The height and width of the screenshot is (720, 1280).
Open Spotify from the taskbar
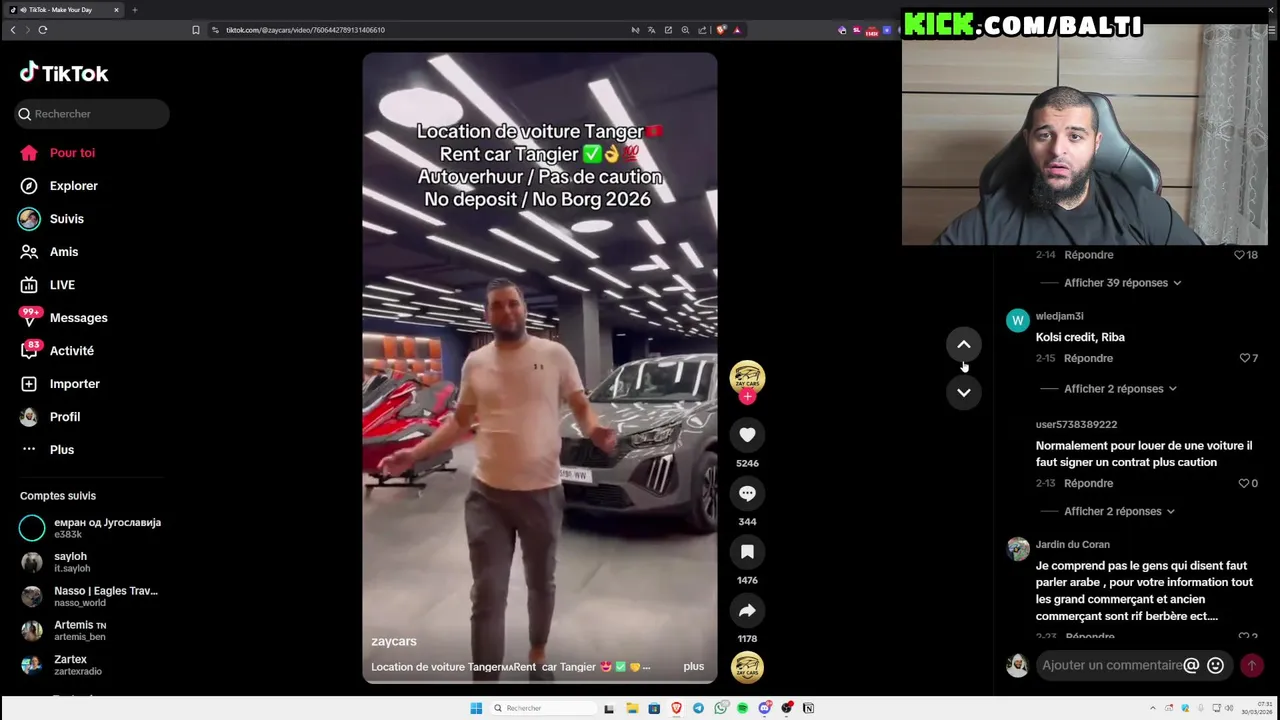point(742,708)
